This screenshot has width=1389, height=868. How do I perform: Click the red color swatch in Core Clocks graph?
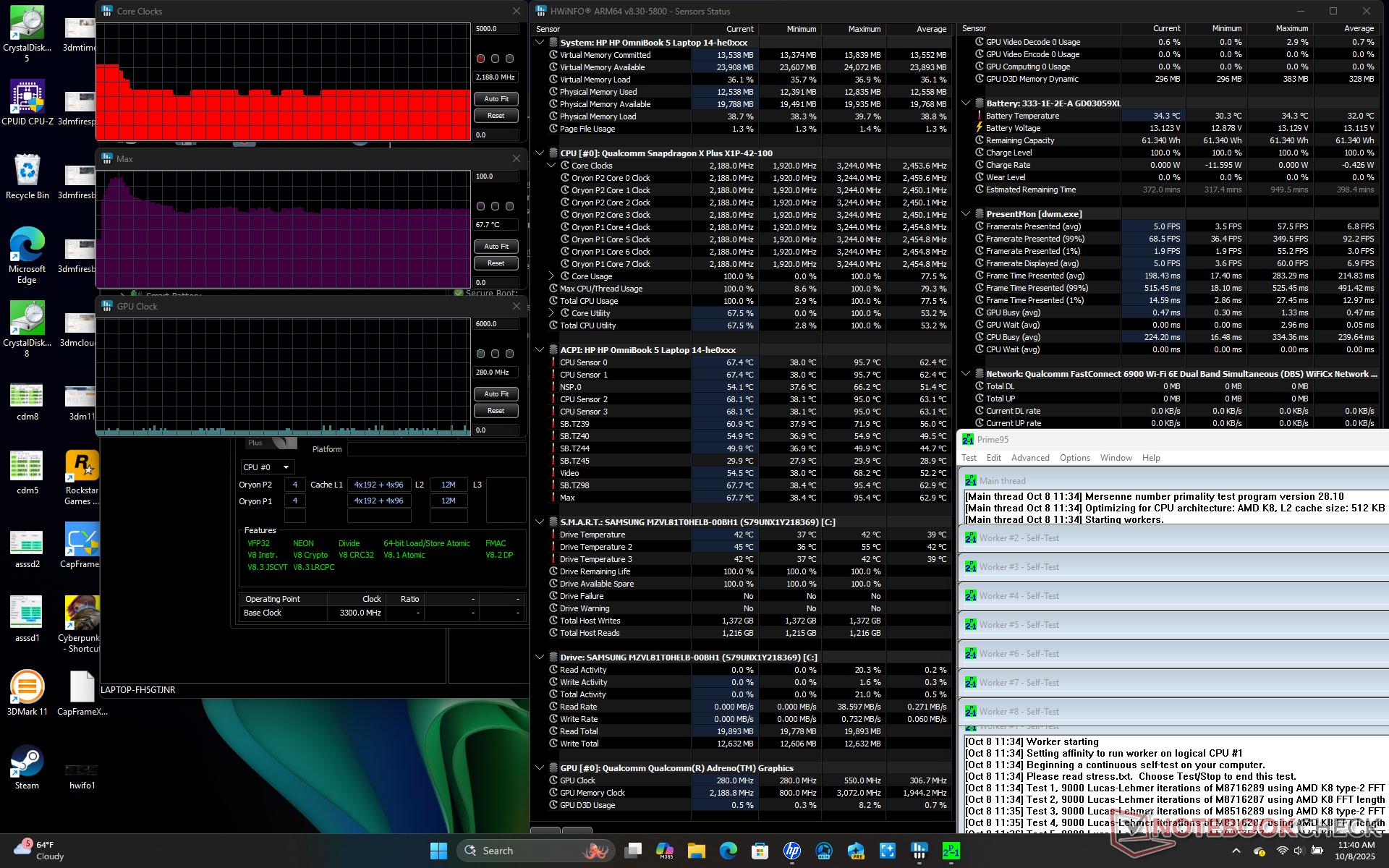[x=480, y=59]
